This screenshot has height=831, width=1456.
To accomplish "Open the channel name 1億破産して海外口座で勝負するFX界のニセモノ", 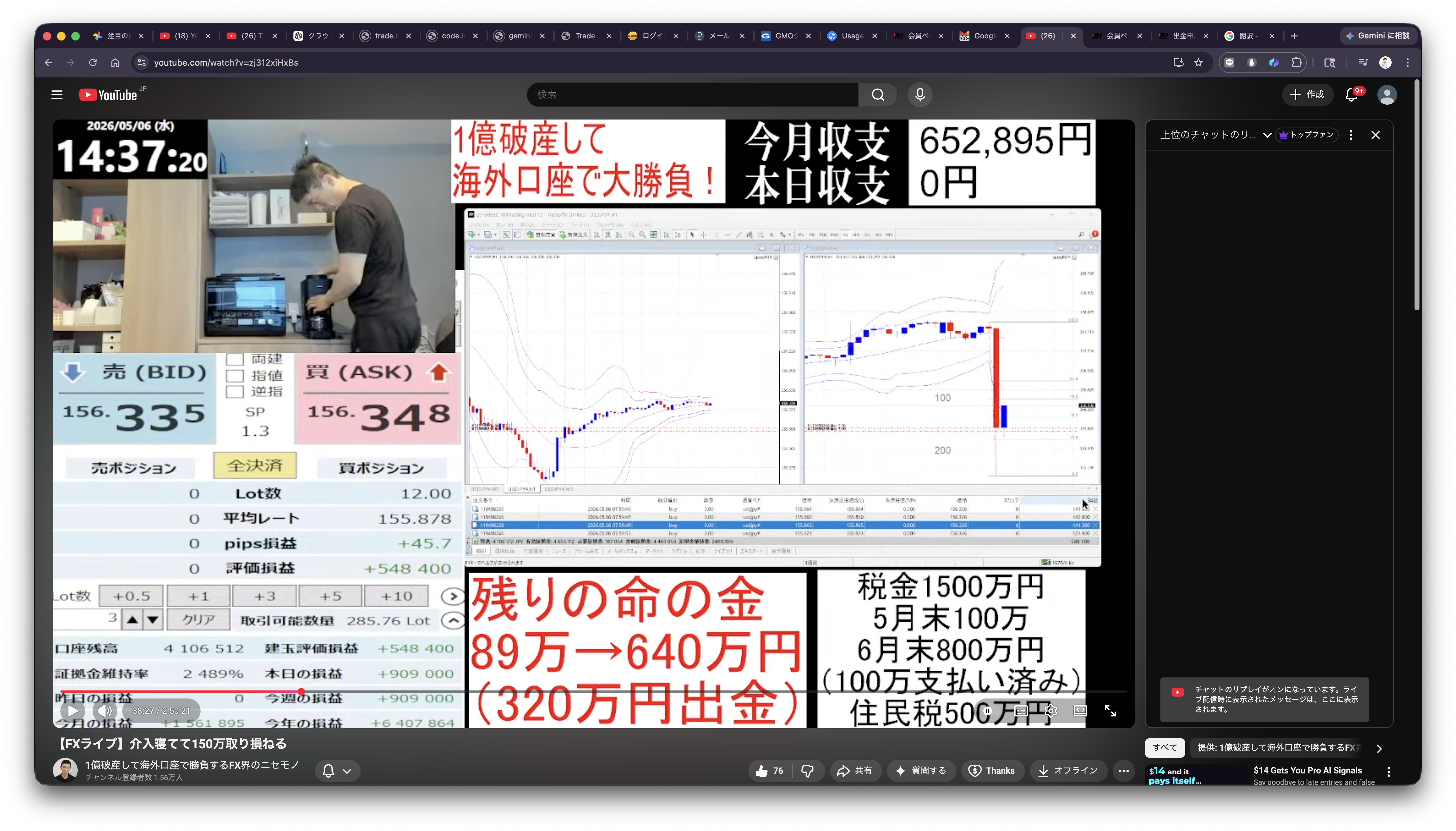I will [x=192, y=765].
